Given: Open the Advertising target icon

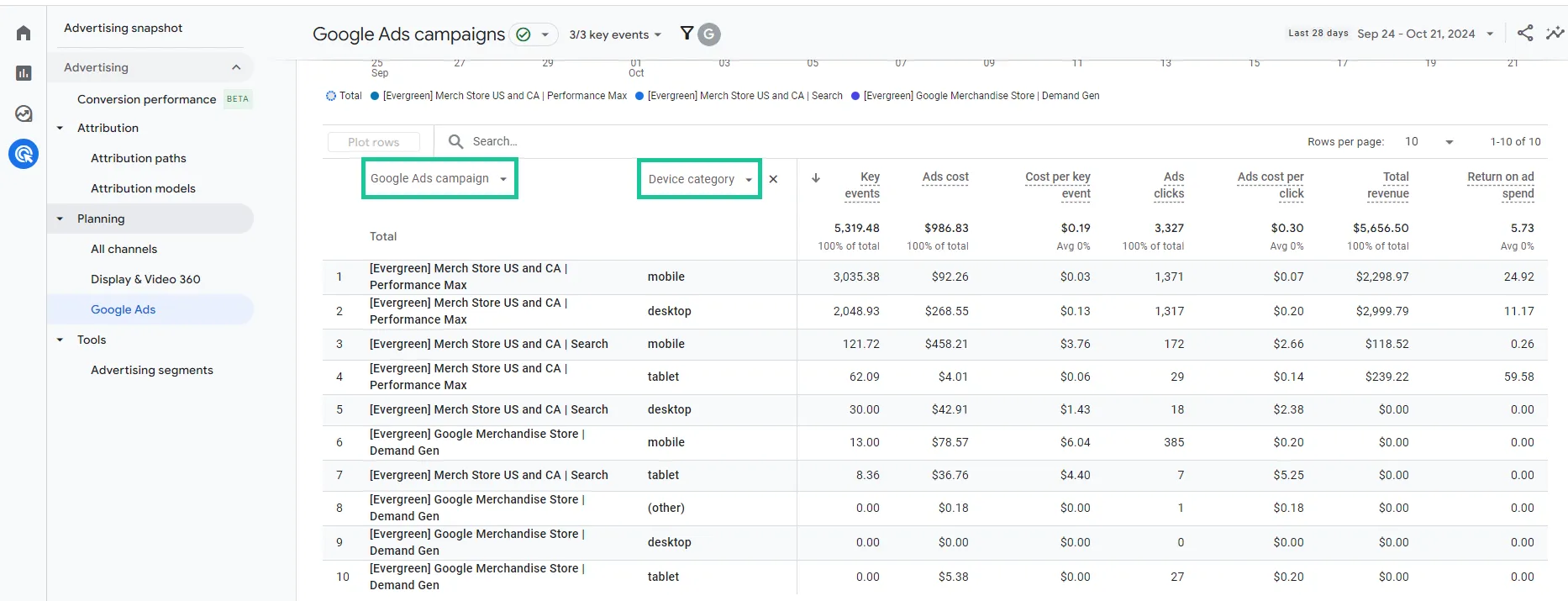Looking at the screenshot, I should point(24,154).
